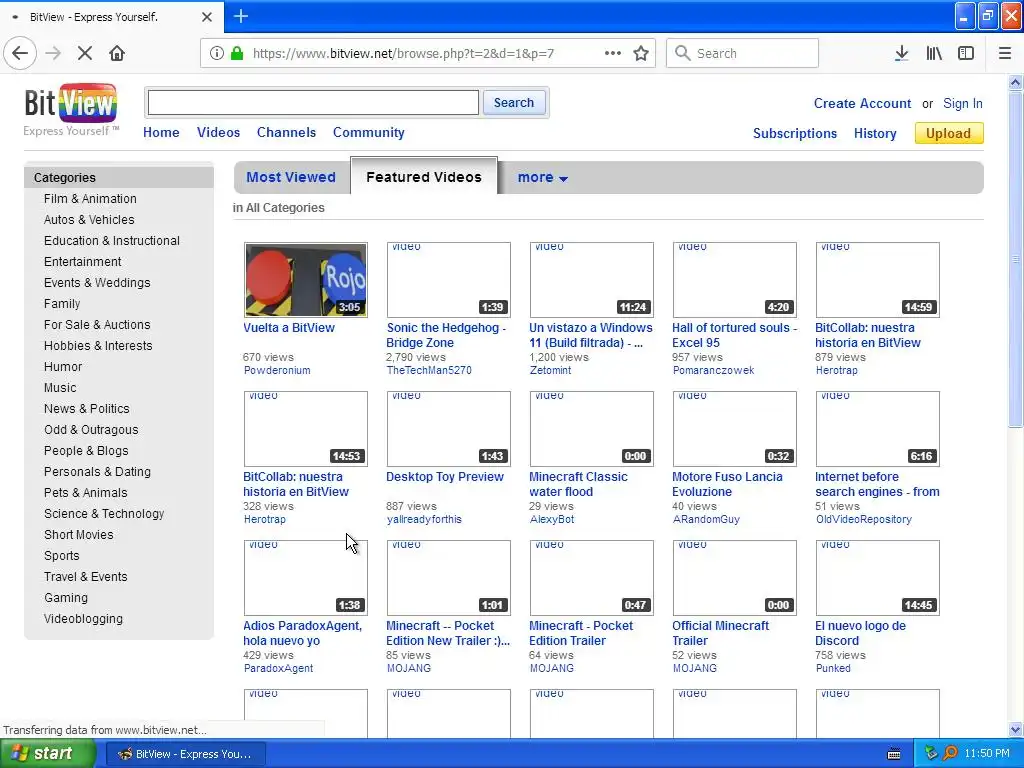This screenshot has width=1024, height=768.
Task: Select the Music category
Action: 60,387
